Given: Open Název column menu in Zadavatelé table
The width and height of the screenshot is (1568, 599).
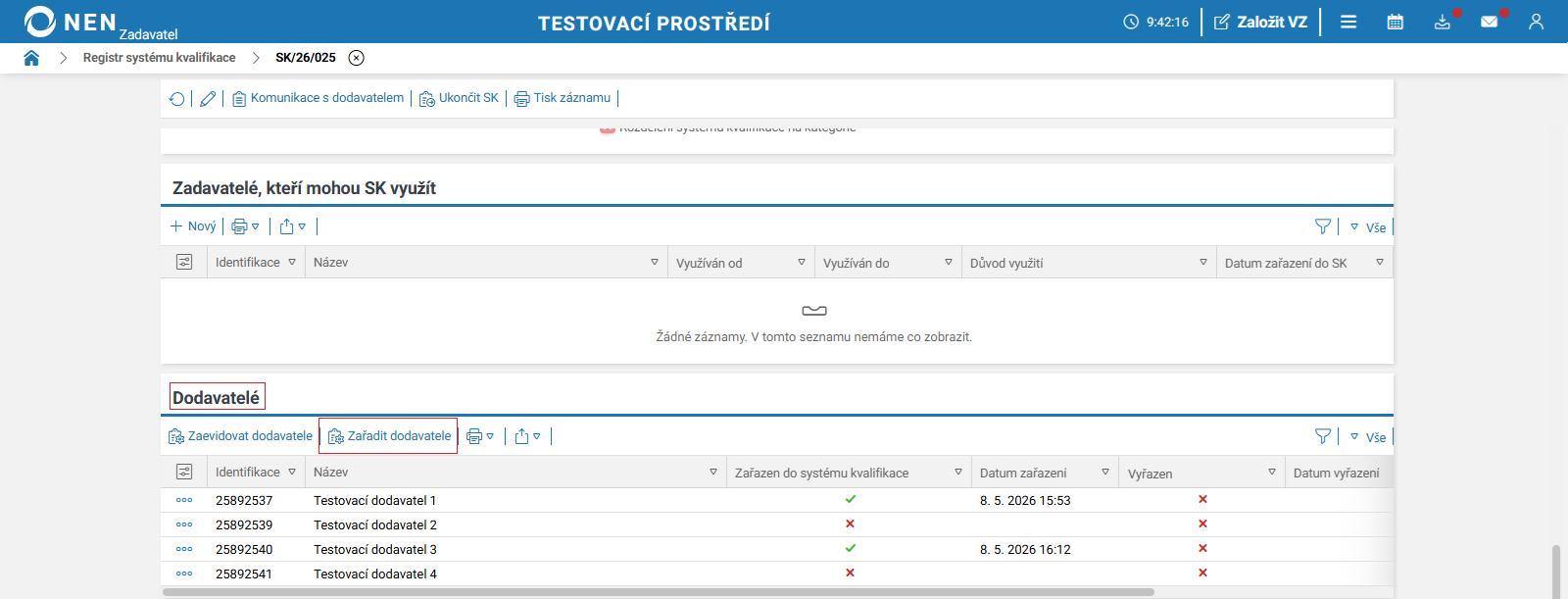Looking at the screenshot, I should [655, 263].
